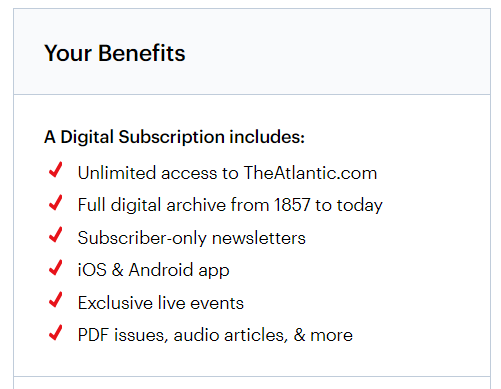Select the Unlimited access to TheAtlantic.com text
This screenshot has height=389, width=501.
coord(227,173)
